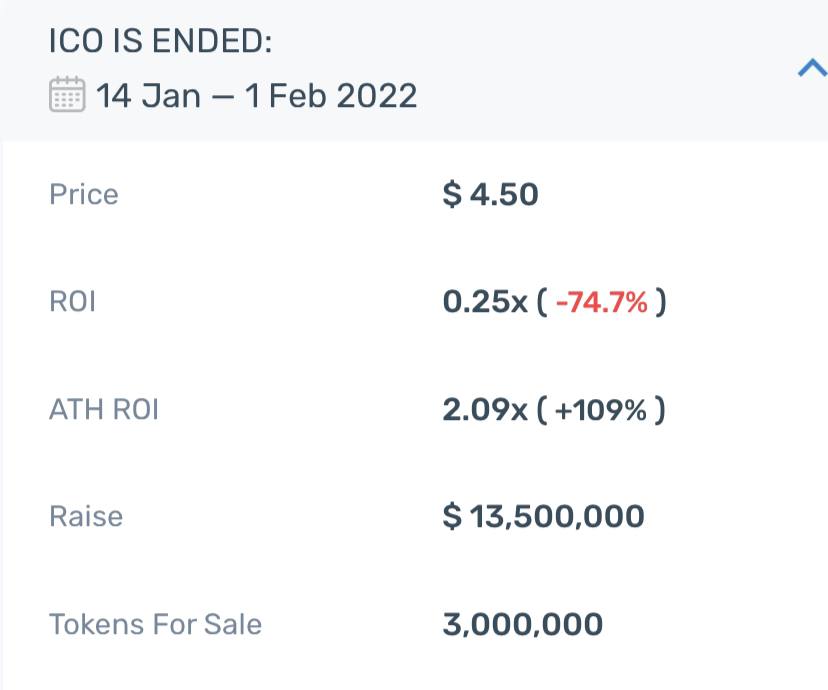Image resolution: width=828 pixels, height=690 pixels.
Task: Click the +109% ATH percentage
Action: (601, 410)
